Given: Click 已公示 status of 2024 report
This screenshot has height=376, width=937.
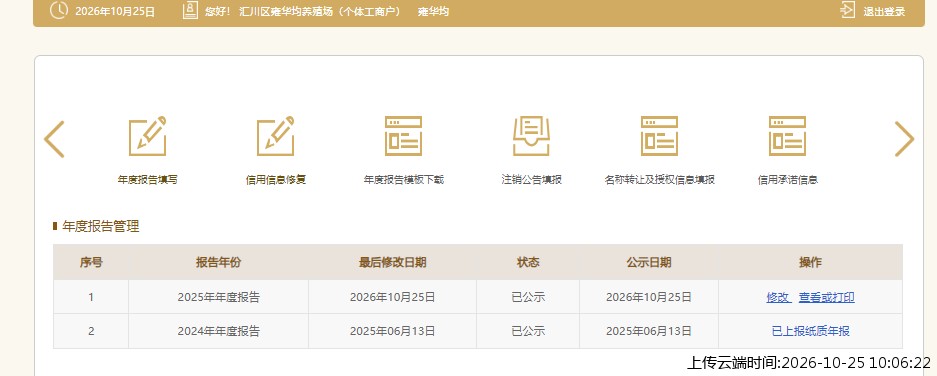Looking at the screenshot, I should [x=528, y=331].
